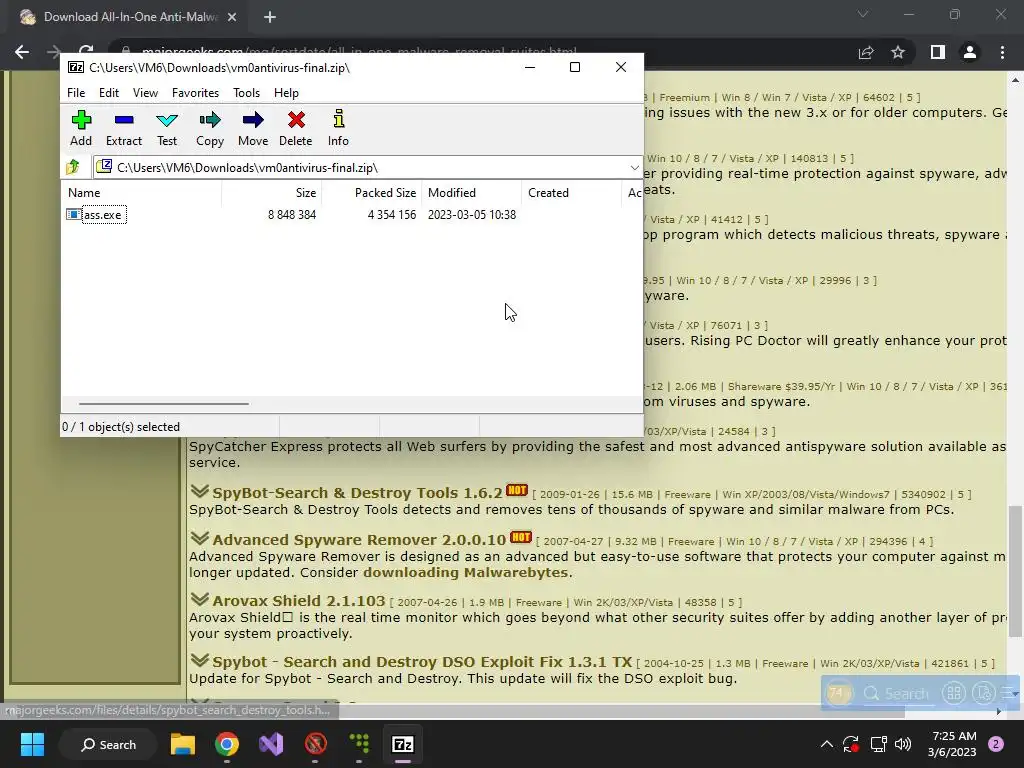Toggle the Chrome side panel icon
This screenshot has height=768, width=1024.
pos(938,52)
